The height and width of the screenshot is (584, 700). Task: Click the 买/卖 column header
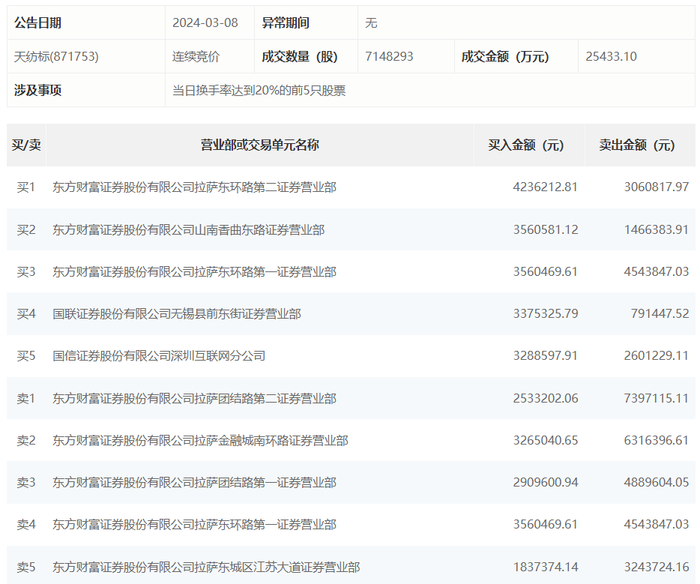26,145
